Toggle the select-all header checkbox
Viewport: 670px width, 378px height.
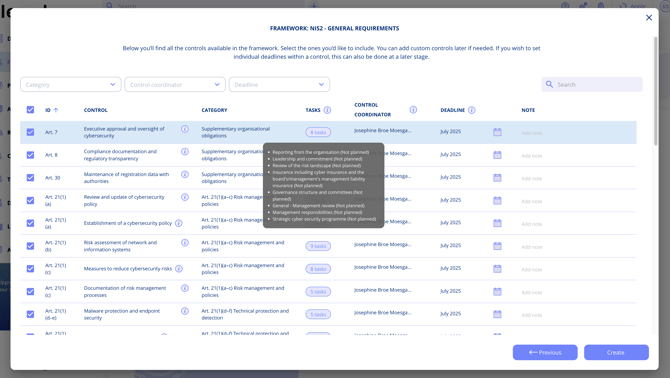30,110
